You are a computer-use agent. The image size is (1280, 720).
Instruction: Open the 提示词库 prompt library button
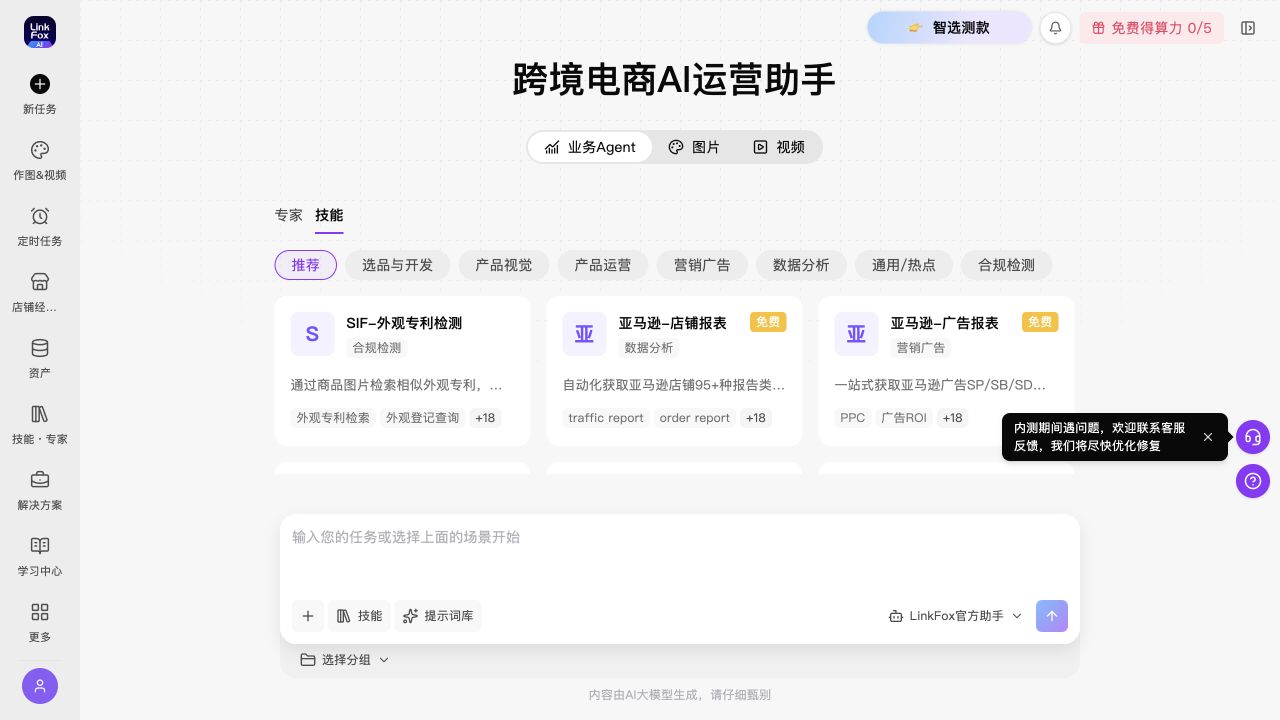pos(438,616)
